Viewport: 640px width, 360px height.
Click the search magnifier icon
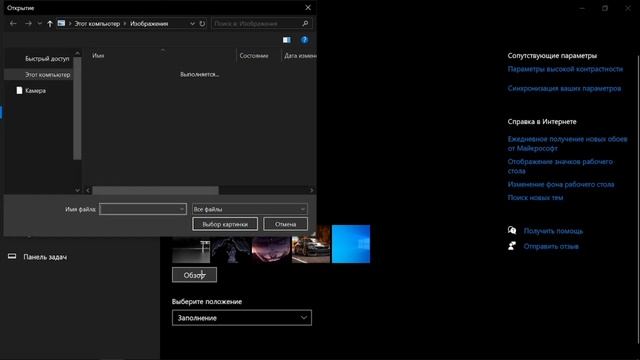click(305, 24)
